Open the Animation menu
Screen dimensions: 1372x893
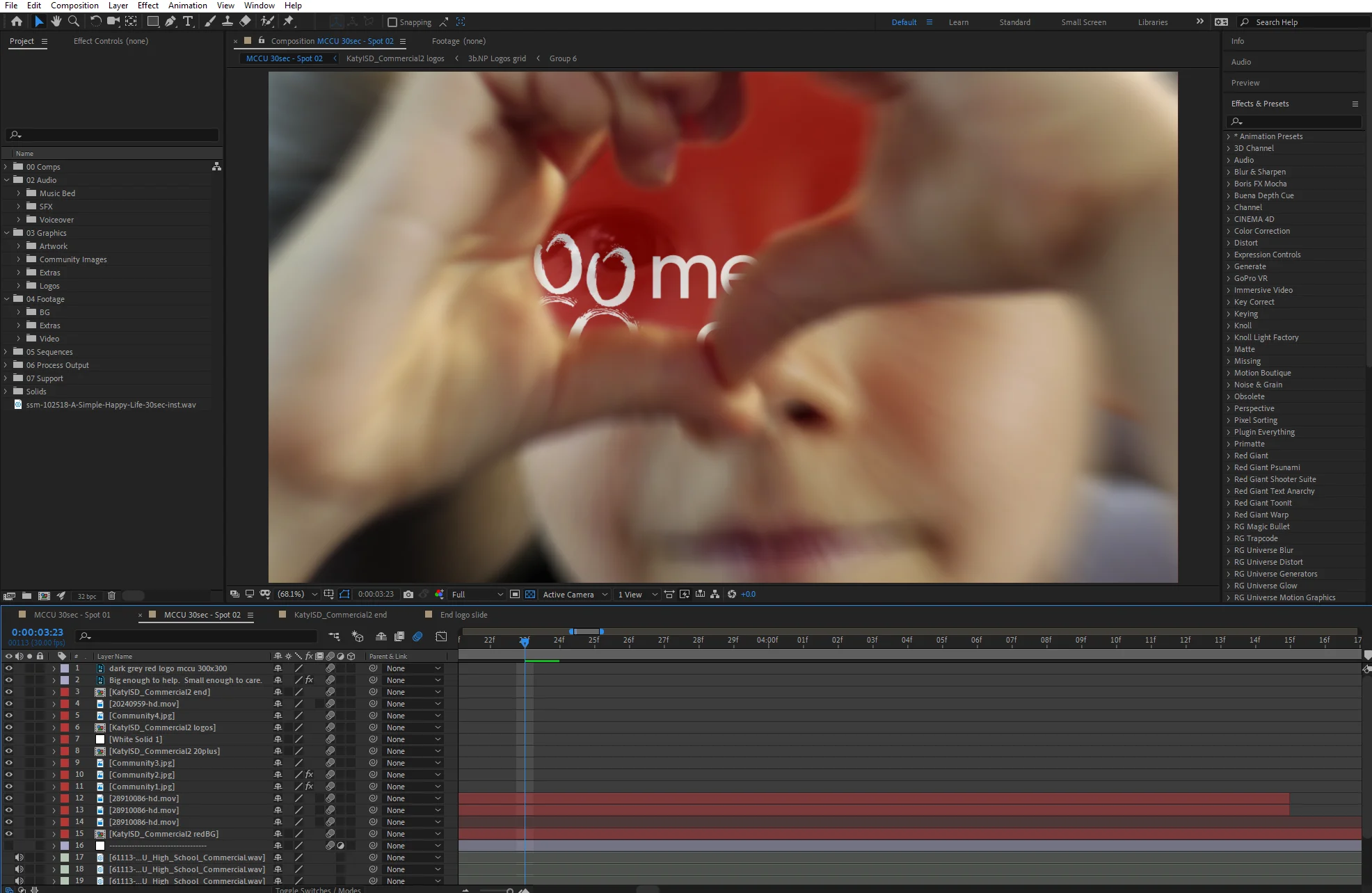coord(188,6)
